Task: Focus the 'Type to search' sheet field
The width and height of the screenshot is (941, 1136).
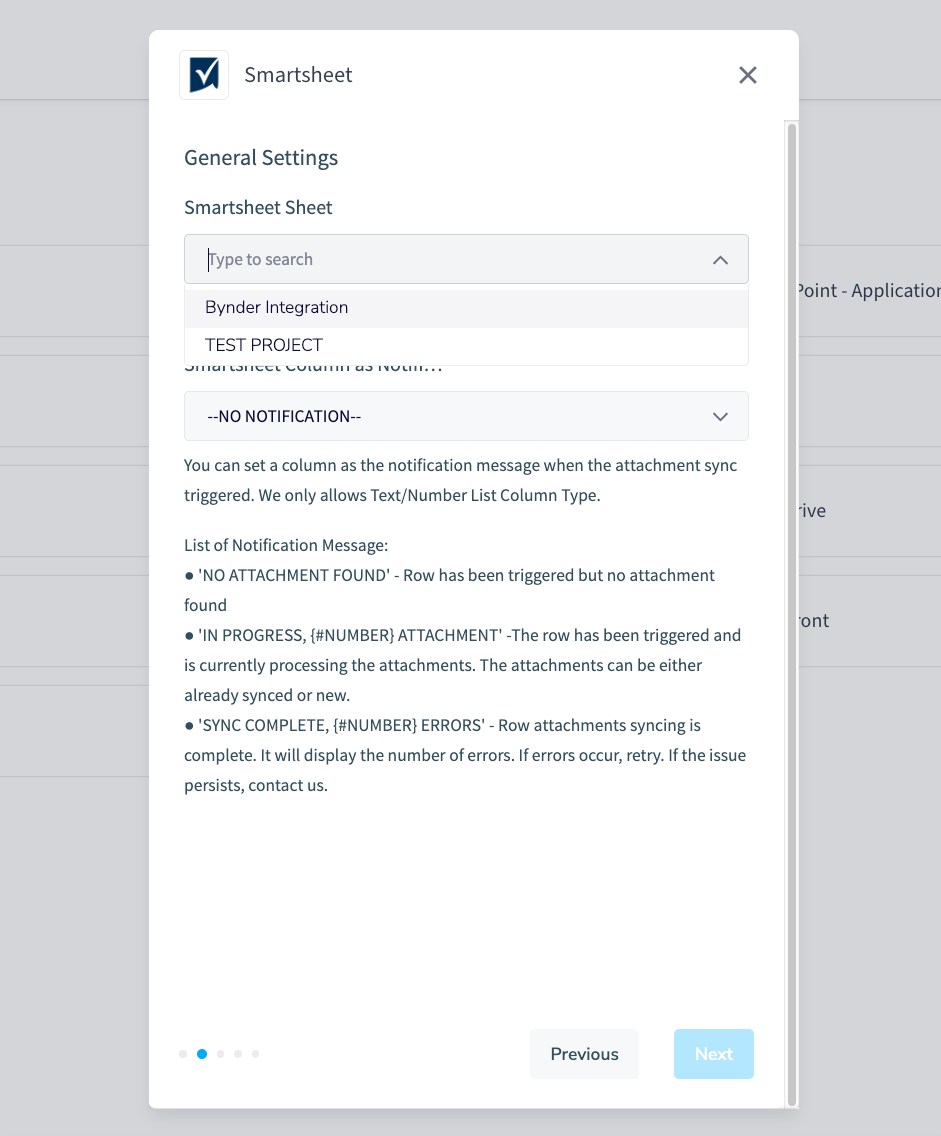Action: point(450,259)
